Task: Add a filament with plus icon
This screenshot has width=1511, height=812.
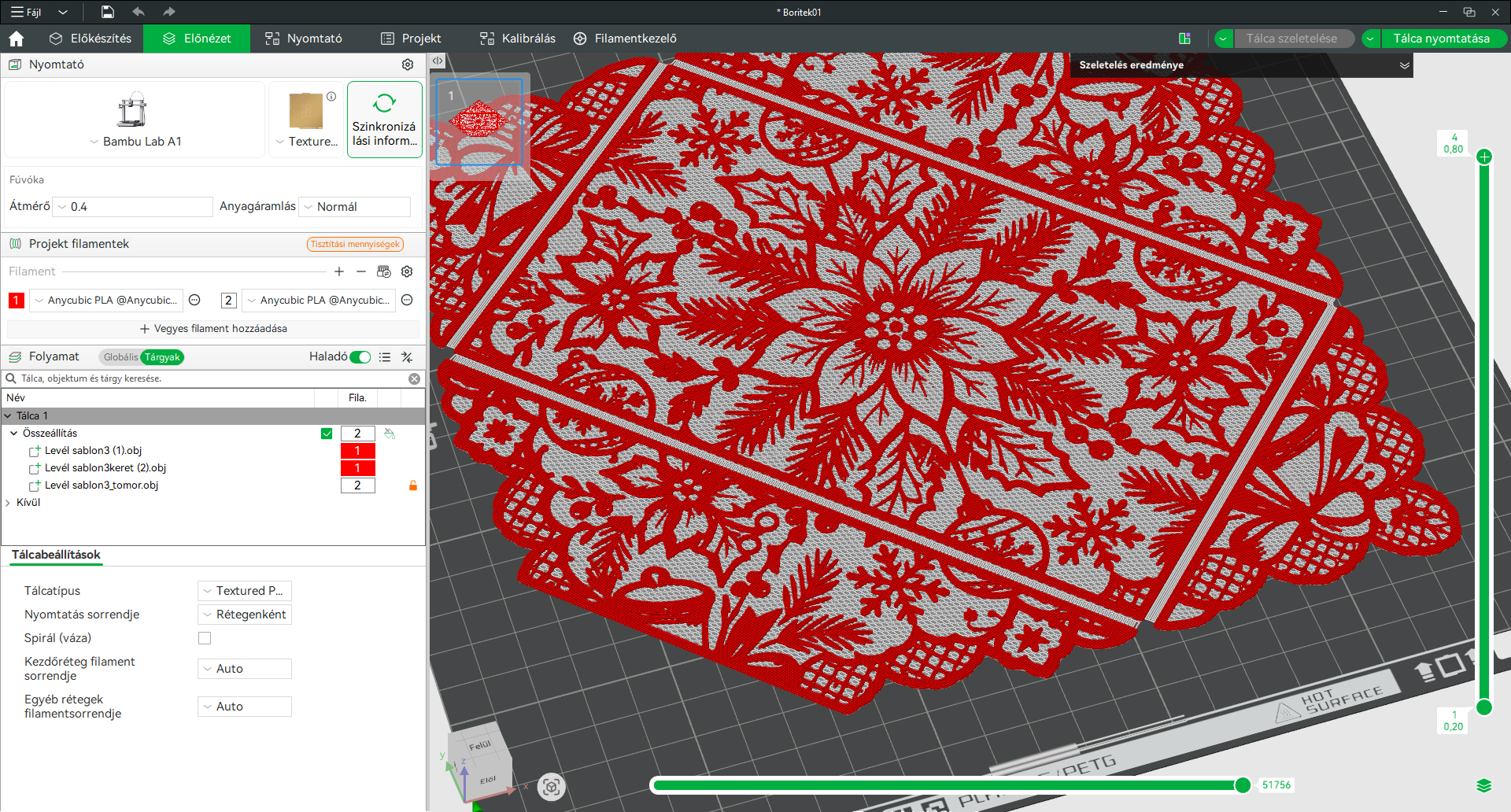Action: click(339, 271)
